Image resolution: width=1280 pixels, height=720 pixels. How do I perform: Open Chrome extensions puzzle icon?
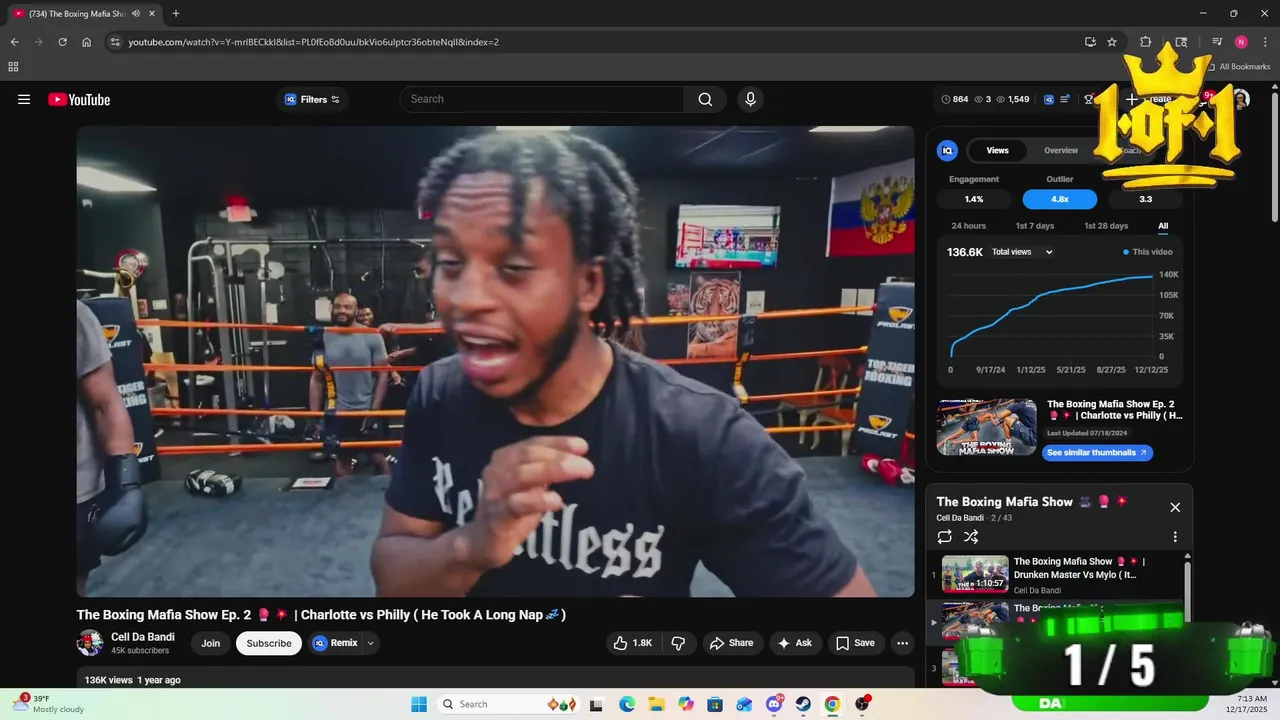[x=1146, y=42]
